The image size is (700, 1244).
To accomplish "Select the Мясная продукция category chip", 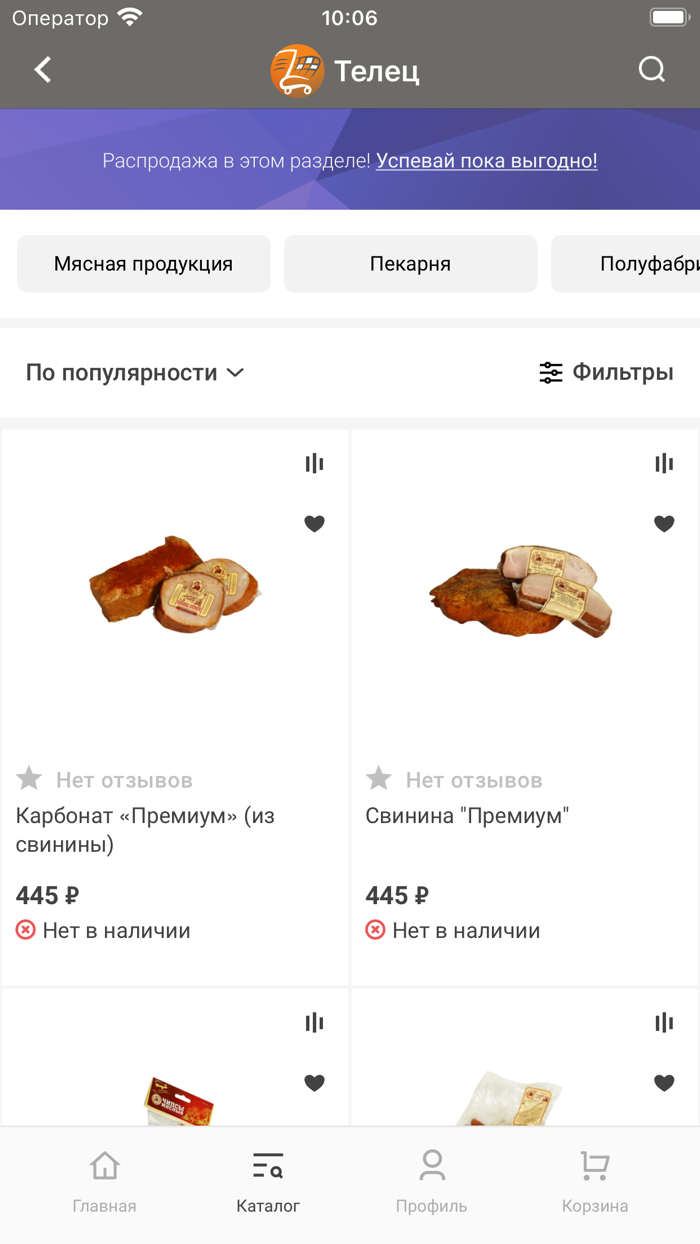I will tap(143, 264).
